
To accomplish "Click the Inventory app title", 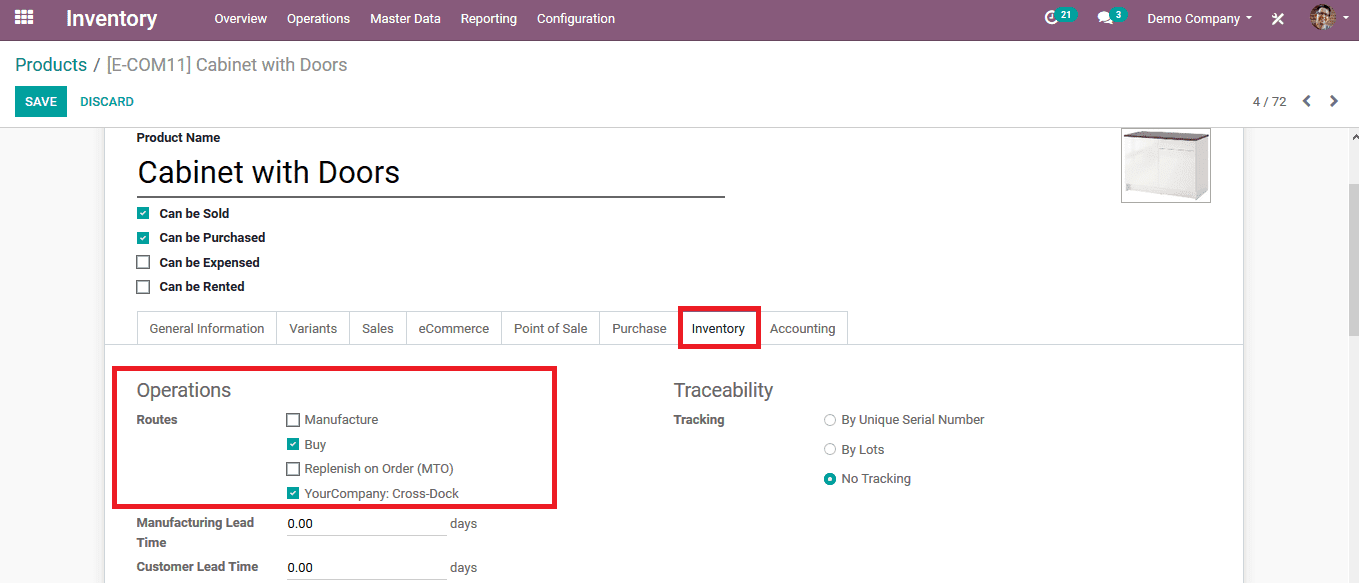I will tap(112, 19).
